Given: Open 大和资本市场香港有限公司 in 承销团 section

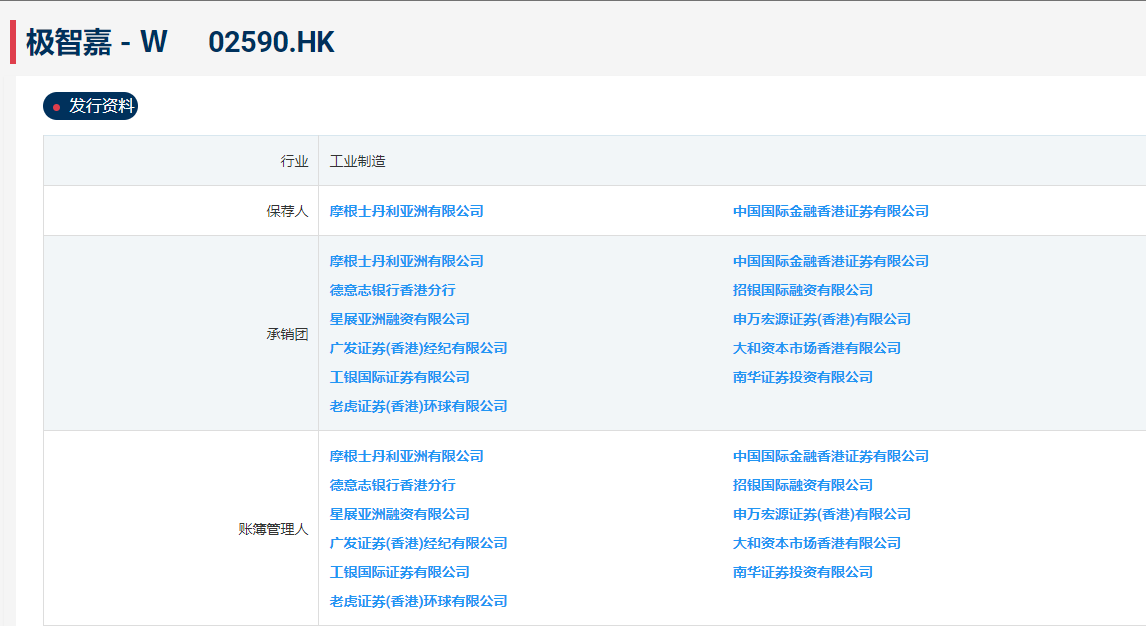Looking at the screenshot, I should [816, 348].
